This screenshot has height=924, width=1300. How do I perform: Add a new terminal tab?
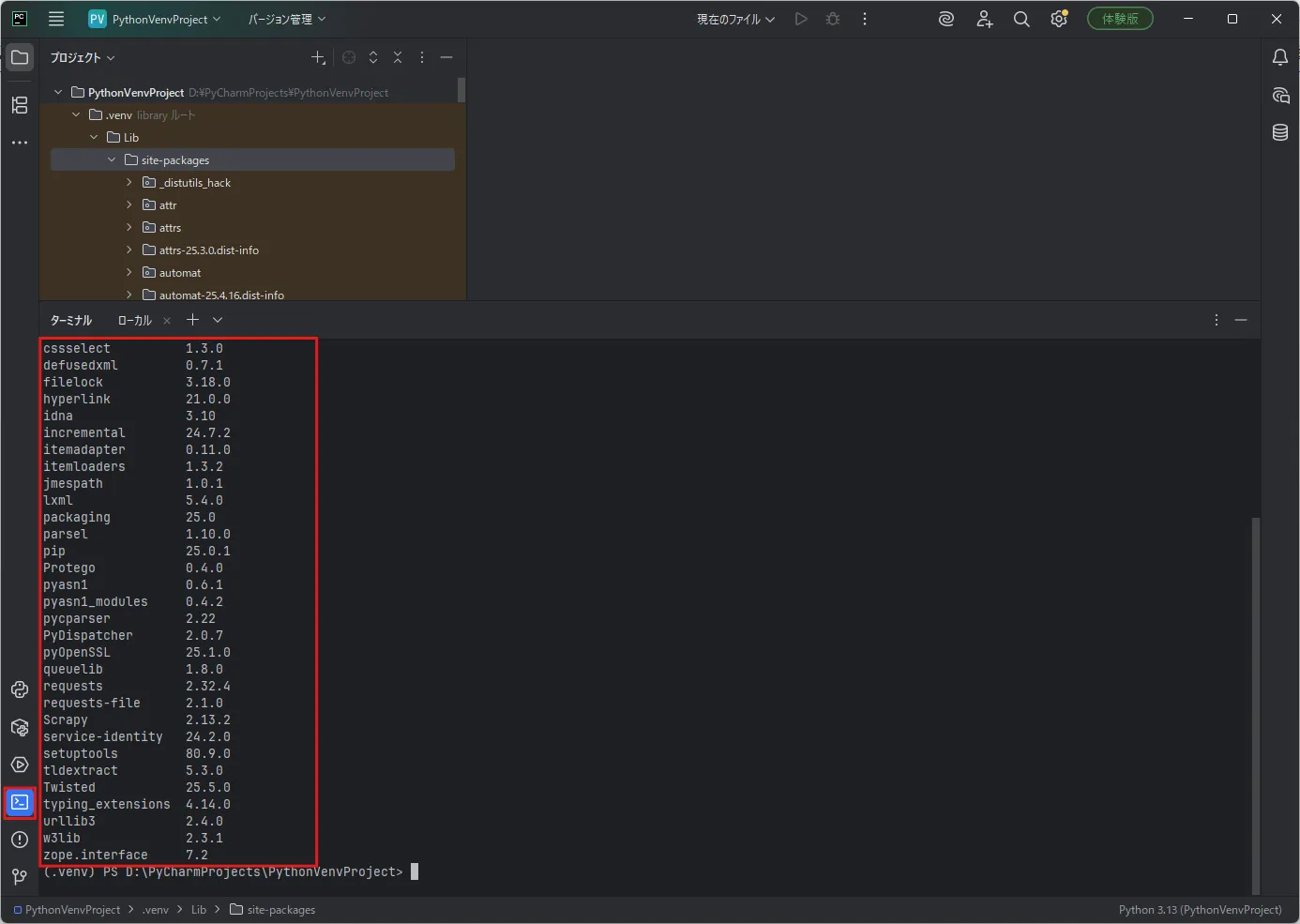pos(192,320)
